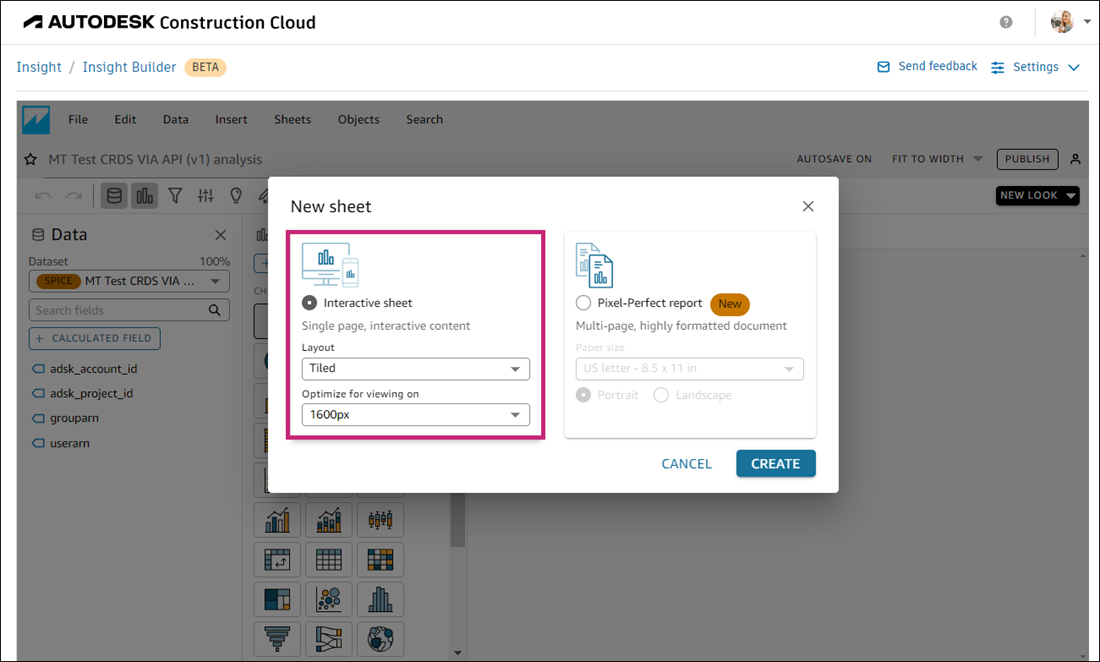
Task: Click the parameters sliders toolbar icon
Action: [206, 195]
